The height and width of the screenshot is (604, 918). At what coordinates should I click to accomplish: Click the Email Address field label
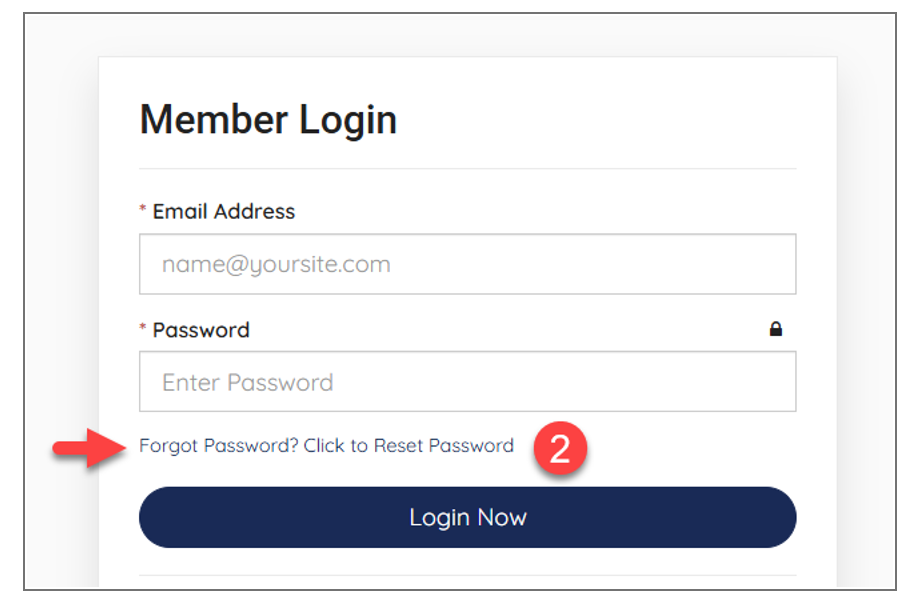tap(224, 211)
